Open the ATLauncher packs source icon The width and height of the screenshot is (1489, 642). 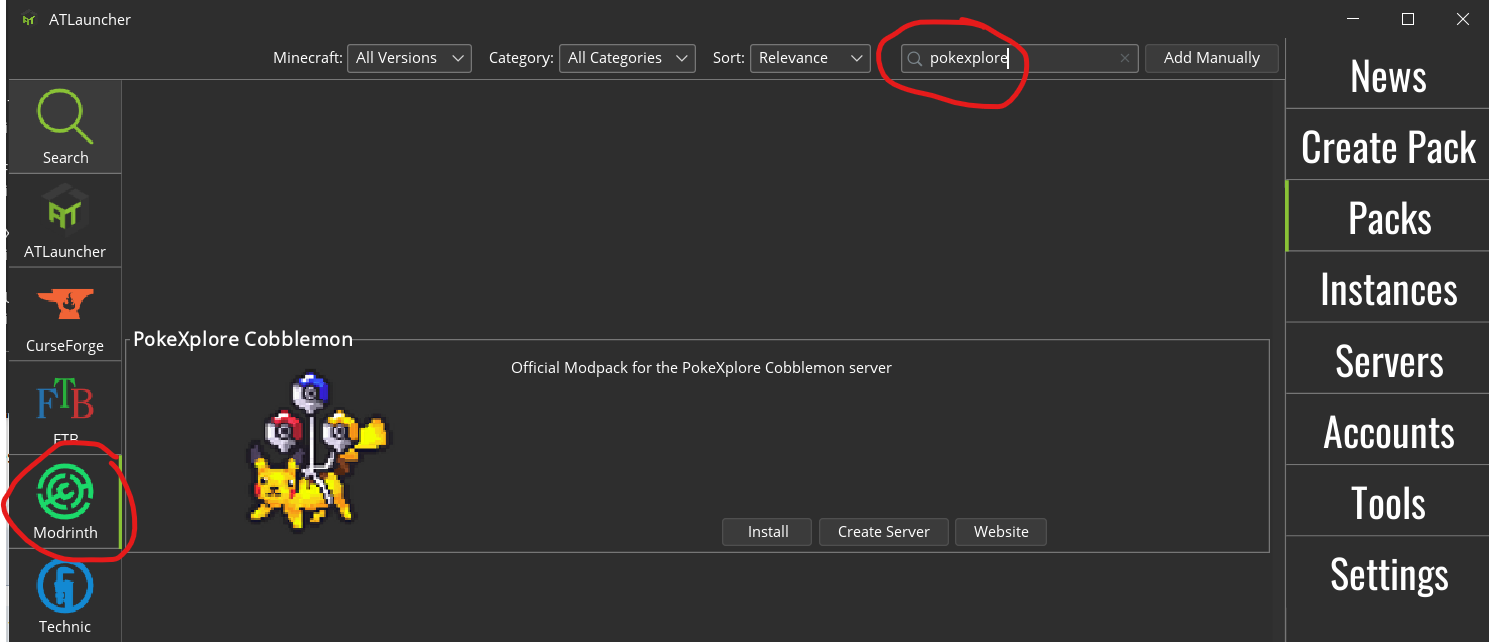tap(65, 220)
